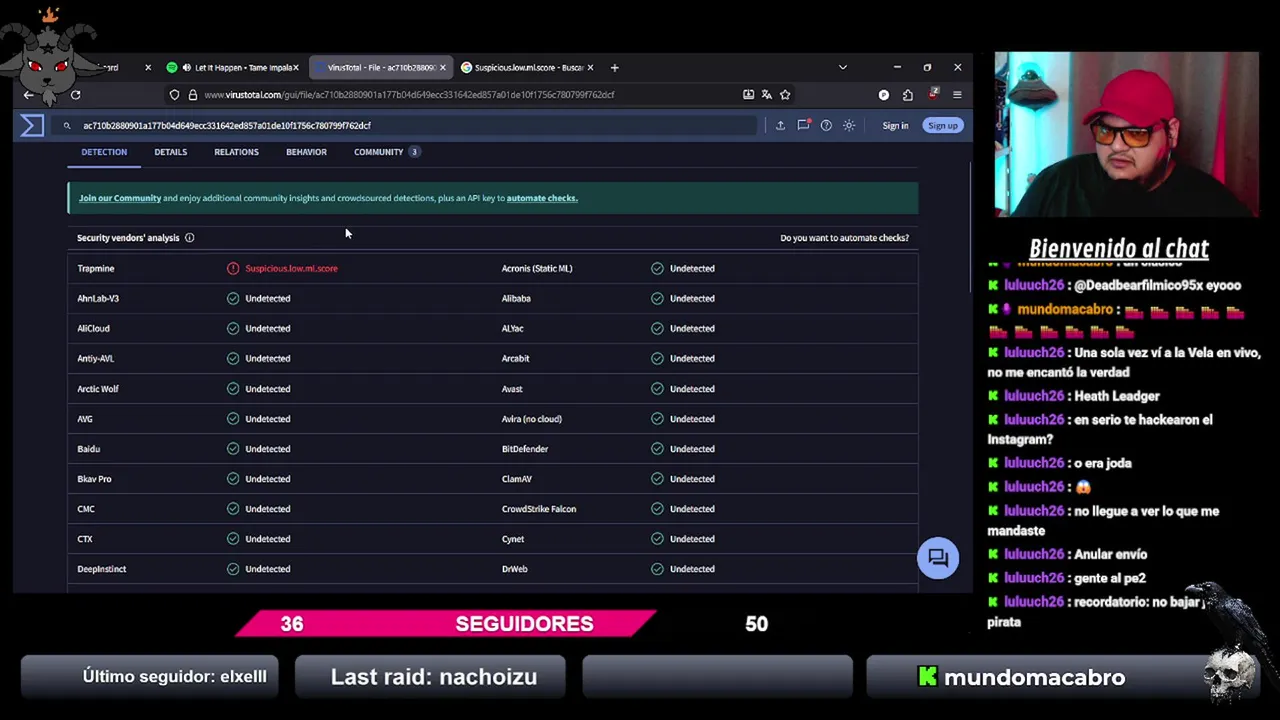Click the automate checks link in banner

pos(542,198)
